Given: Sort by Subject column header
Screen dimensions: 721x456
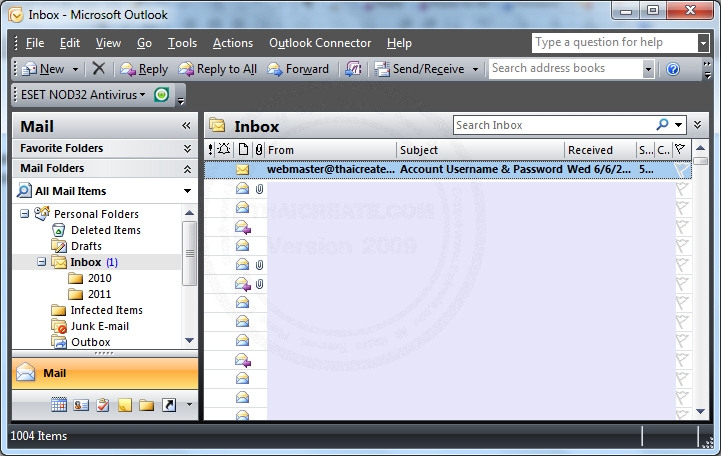Looking at the screenshot, I should [x=481, y=150].
